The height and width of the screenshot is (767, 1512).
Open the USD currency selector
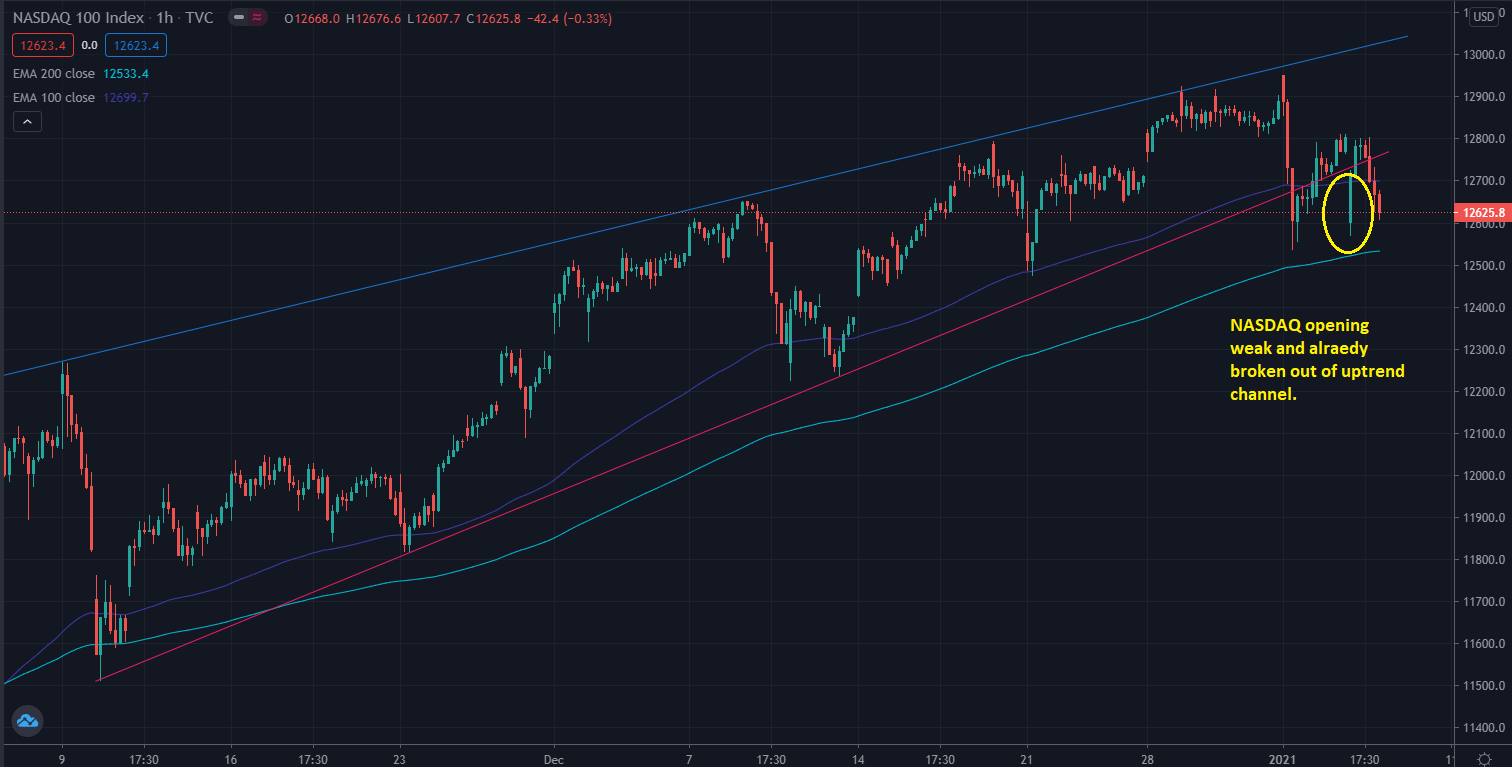1483,17
